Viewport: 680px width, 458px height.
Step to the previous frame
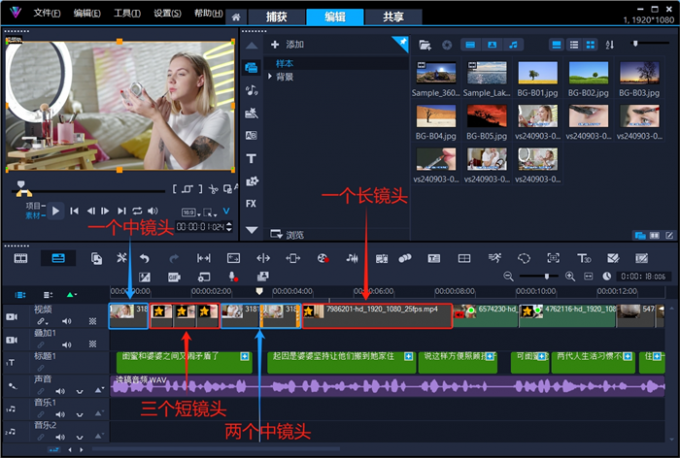(91, 211)
